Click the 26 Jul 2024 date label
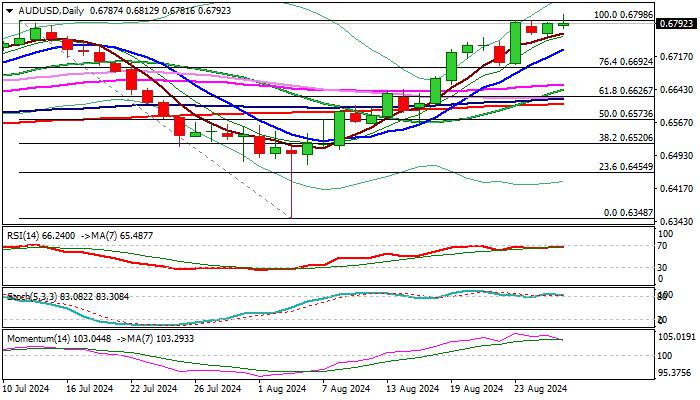This screenshot has width=700, height=400. pyautogui.click(x=218, y=388)
